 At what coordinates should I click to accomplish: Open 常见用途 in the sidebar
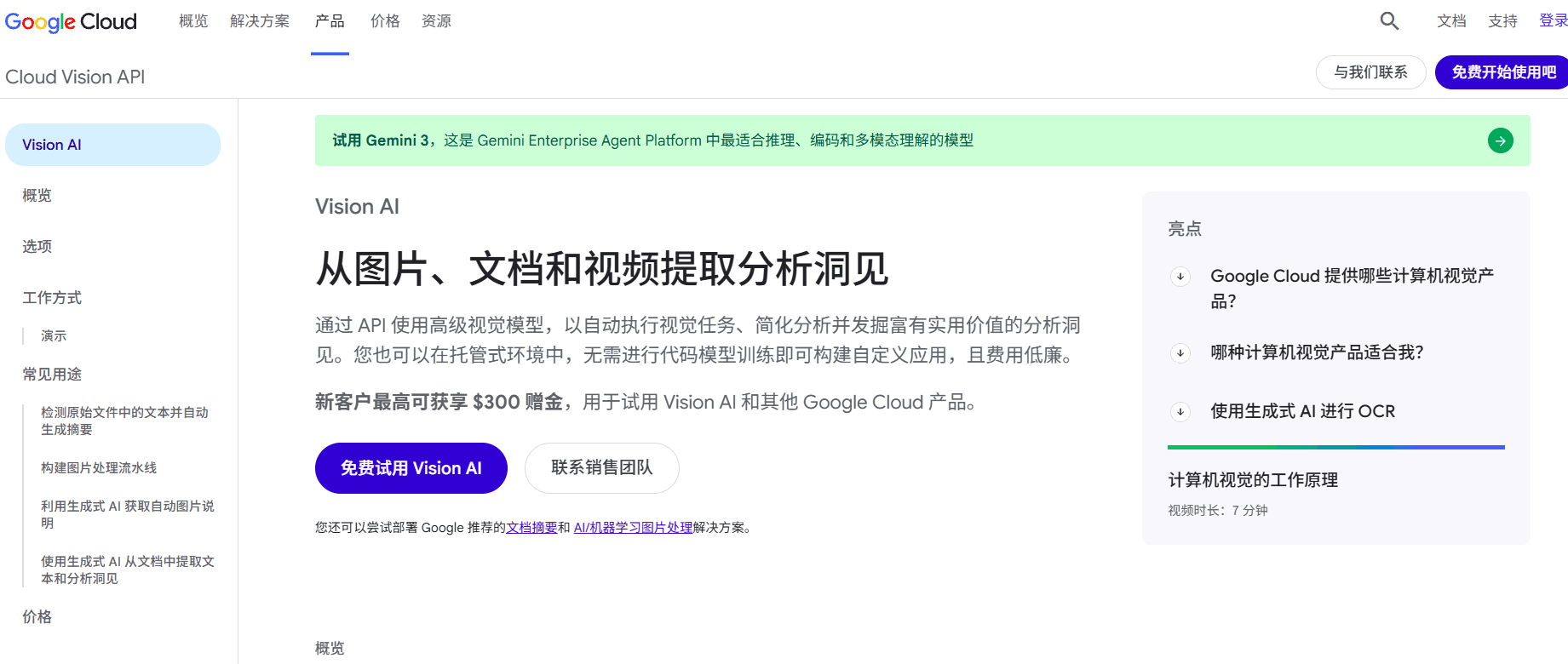tap(52, 375)
